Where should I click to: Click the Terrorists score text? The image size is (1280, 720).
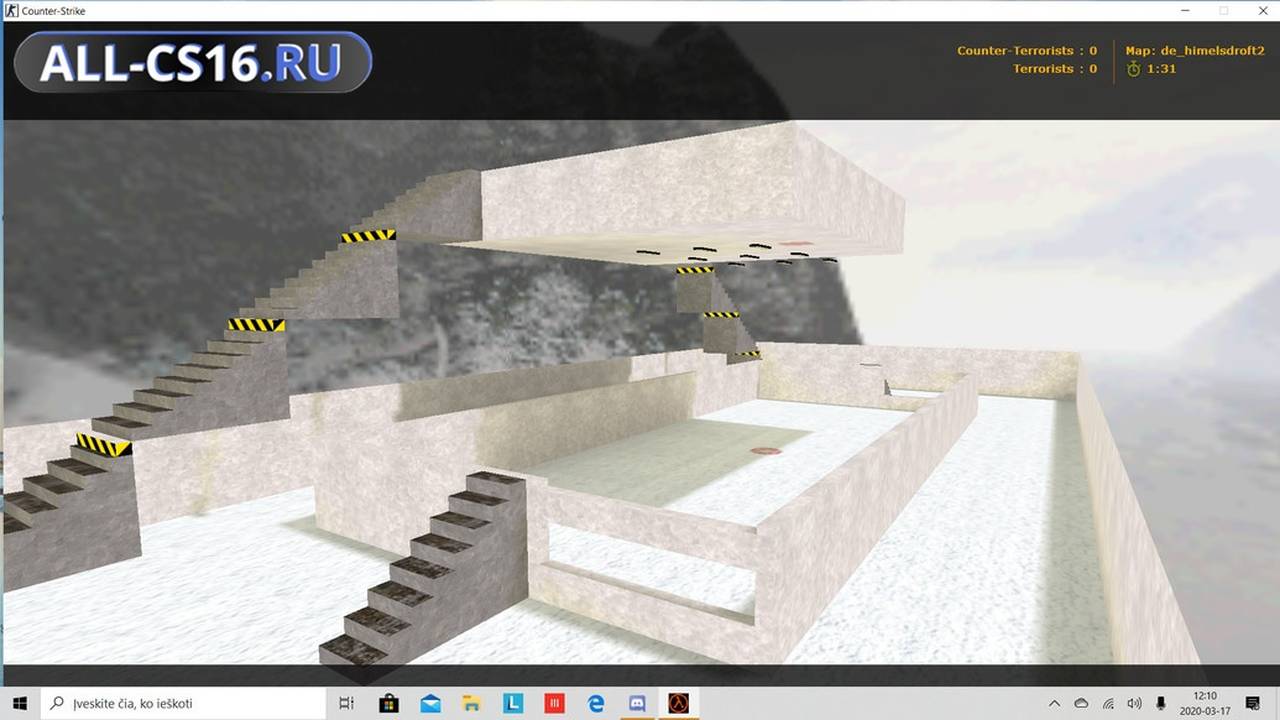[x=1055, y=69]
